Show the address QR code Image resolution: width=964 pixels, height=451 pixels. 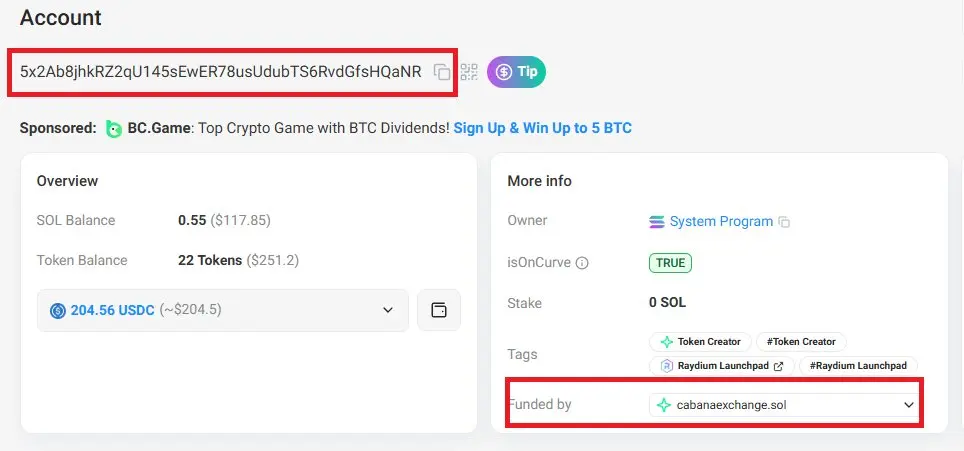click(469, 72)
